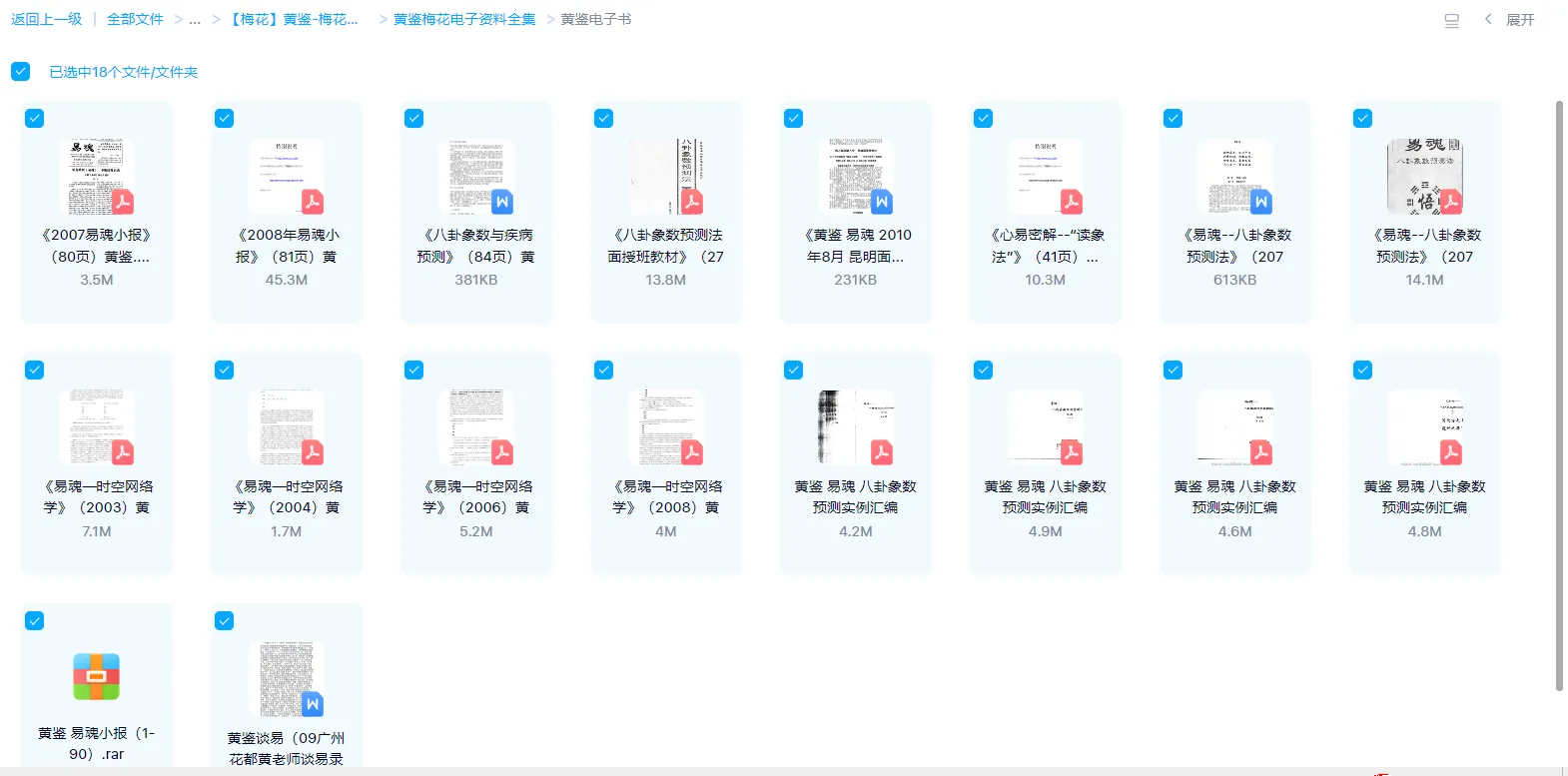Expand the 展开 side panel
This screenshot has width=1568, height=776.
(1510, 20)
